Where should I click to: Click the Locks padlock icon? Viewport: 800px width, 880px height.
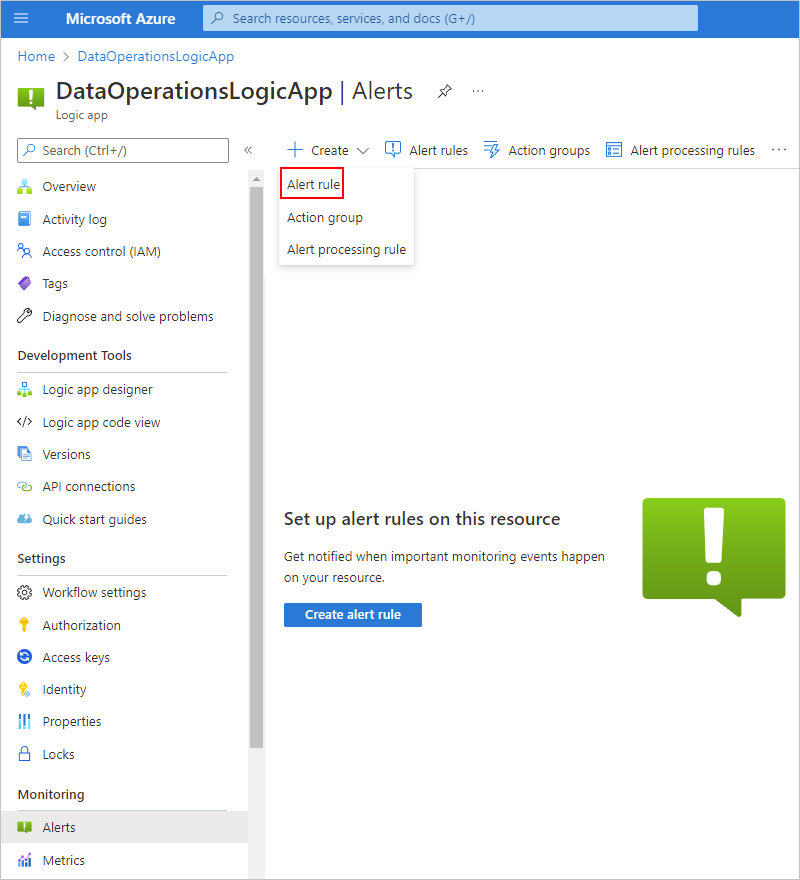[x=25, y=754]
